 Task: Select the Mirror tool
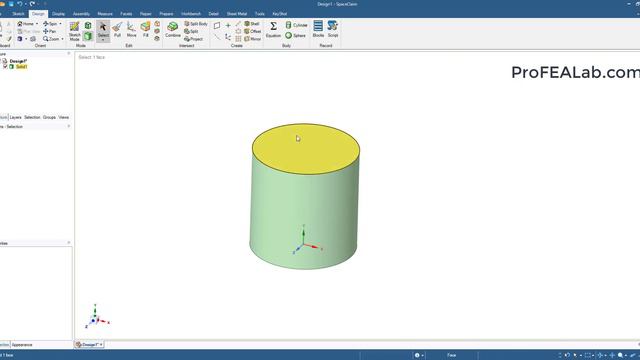[x=253, y=39]
